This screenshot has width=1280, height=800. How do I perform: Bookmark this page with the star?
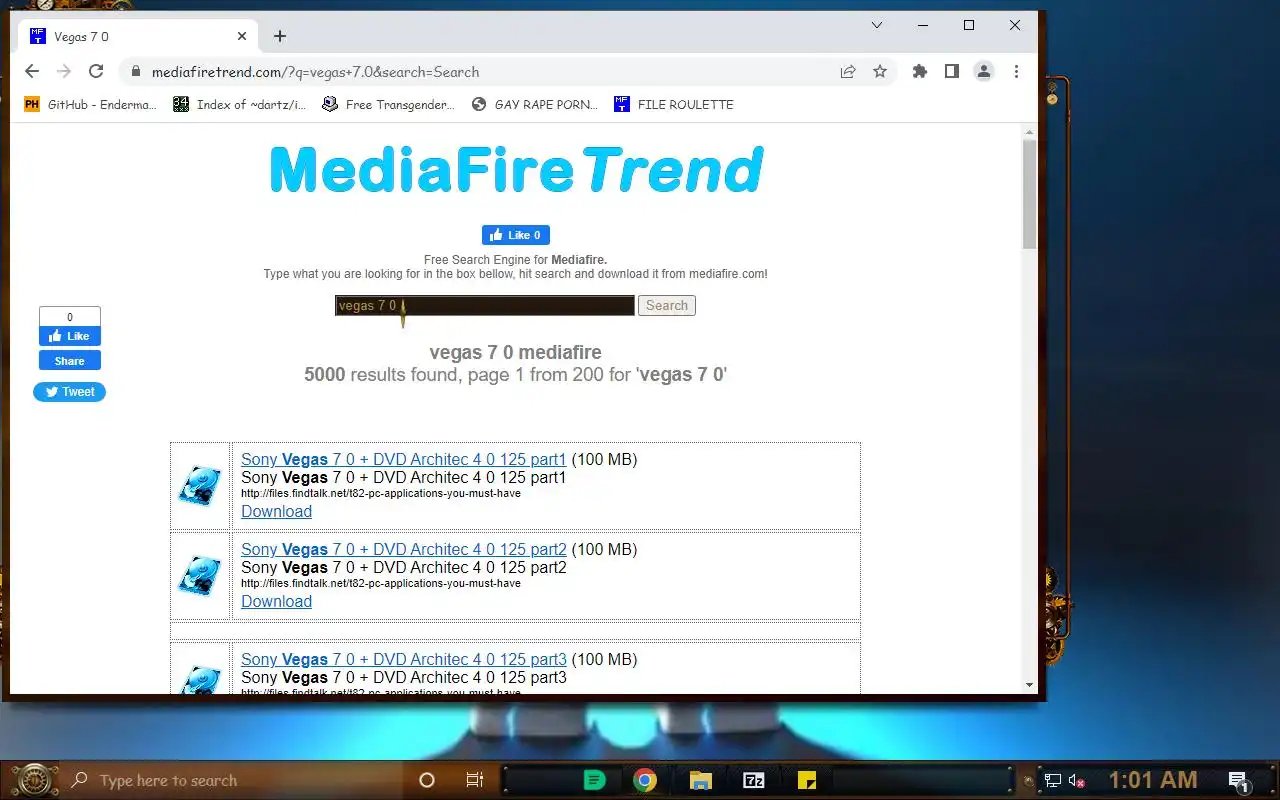click(x=880, y=72)
